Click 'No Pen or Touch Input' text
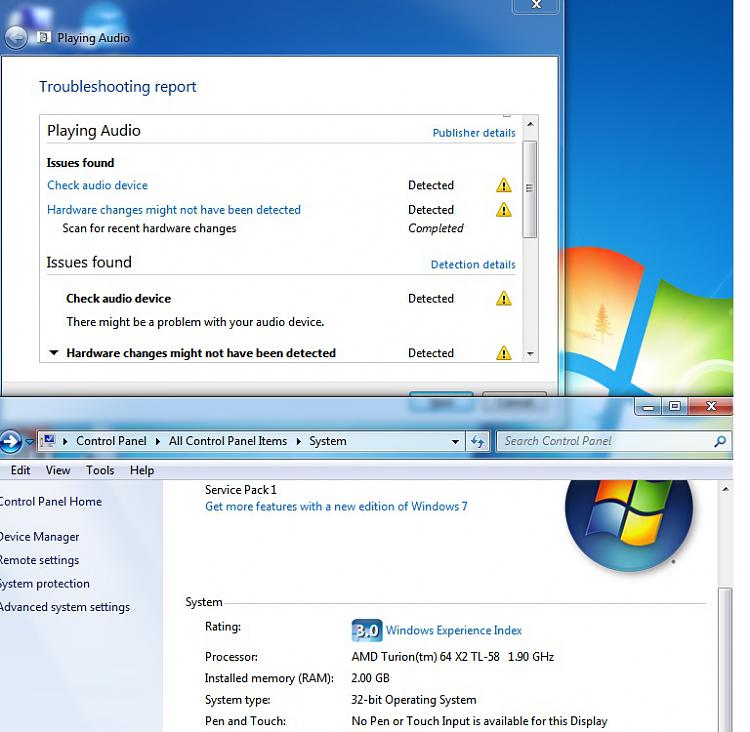Image resolution: width=750 pixels, height=732 pixels. coord(411,721)
